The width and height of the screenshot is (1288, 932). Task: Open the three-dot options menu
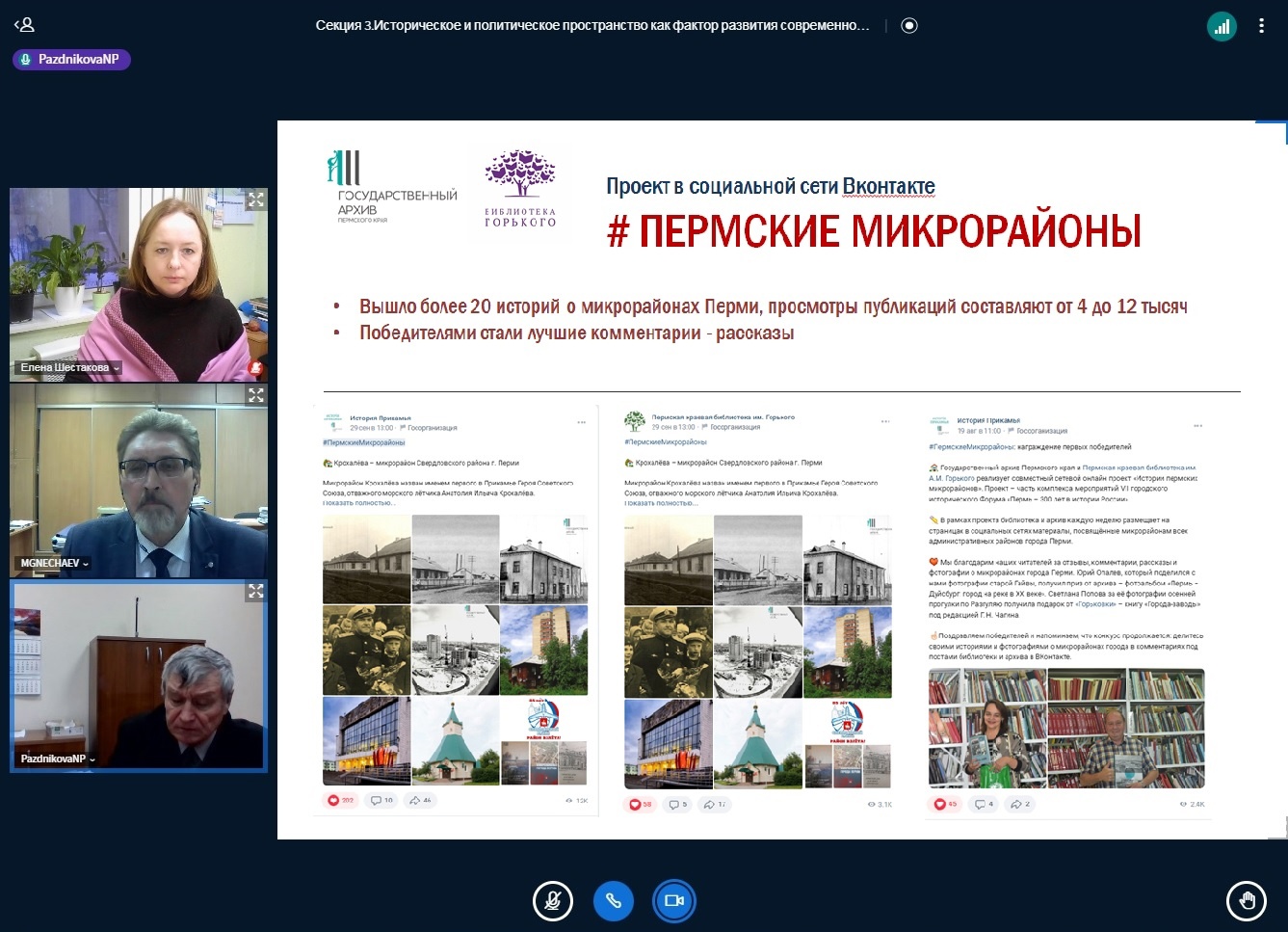[1261, 26]
